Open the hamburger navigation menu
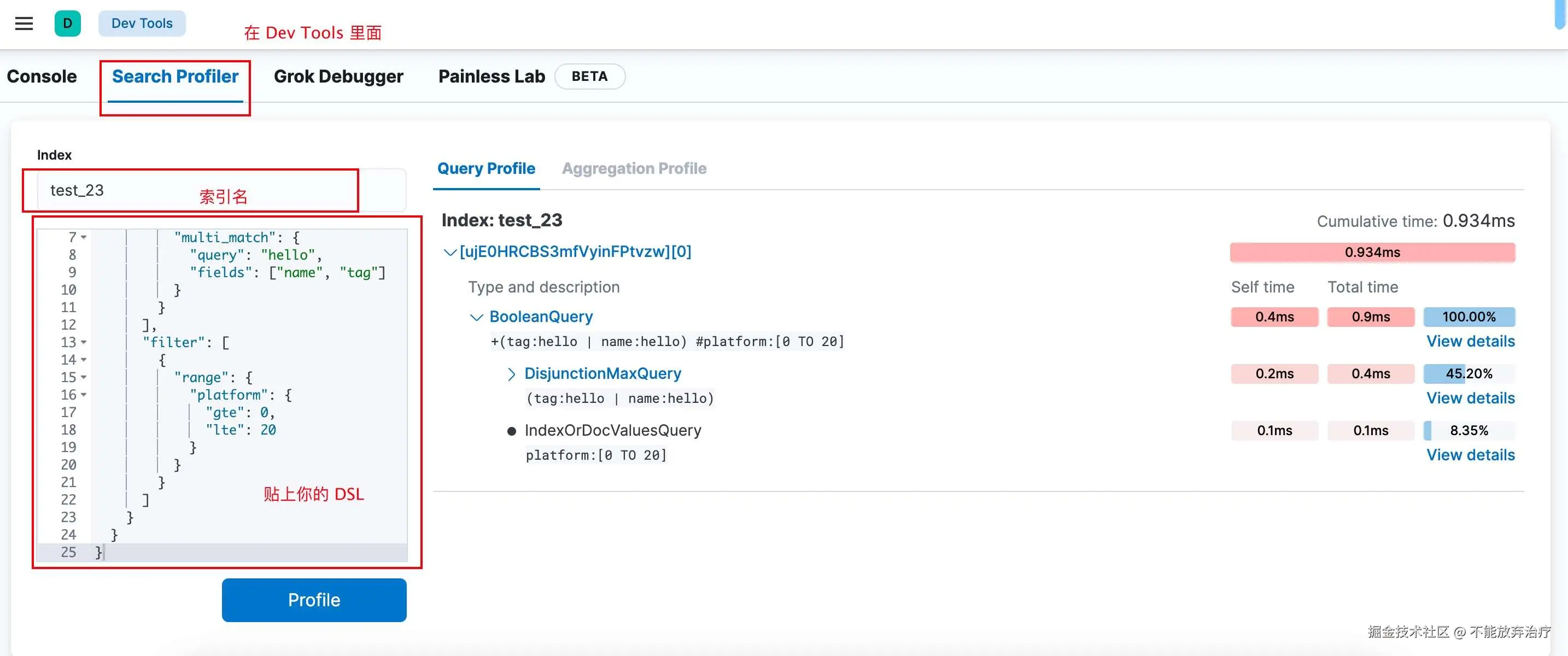The height and width of the screenshot is (656, 1568). (x=24, y=24)
